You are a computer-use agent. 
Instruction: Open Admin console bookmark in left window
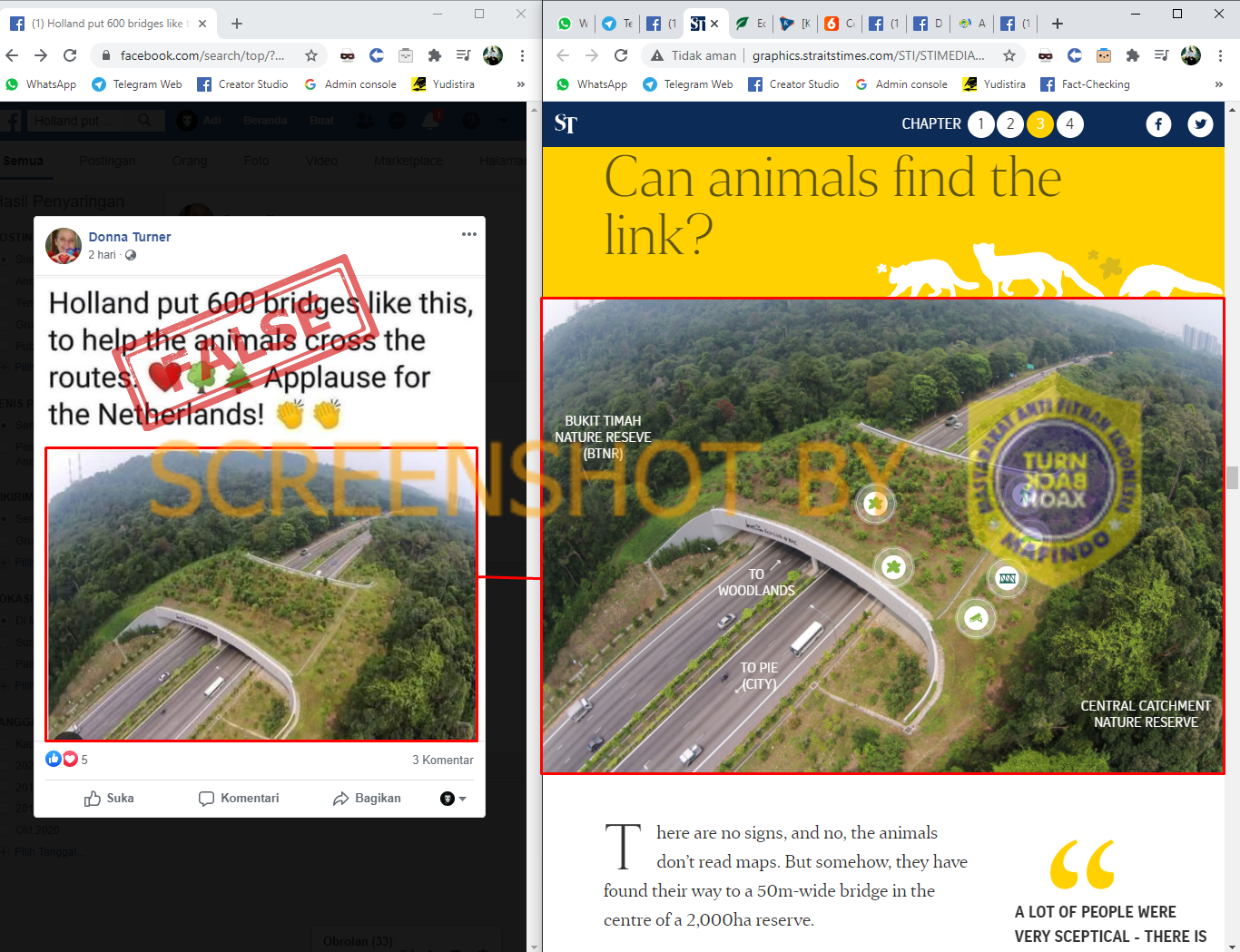click(349, 84)
